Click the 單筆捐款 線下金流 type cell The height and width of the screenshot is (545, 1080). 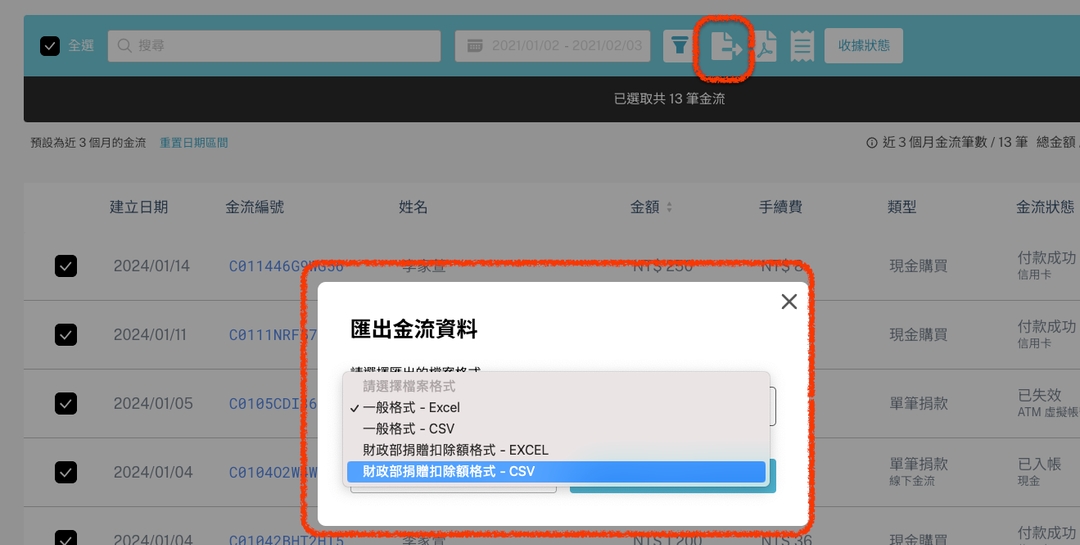[x=918, y=471]
